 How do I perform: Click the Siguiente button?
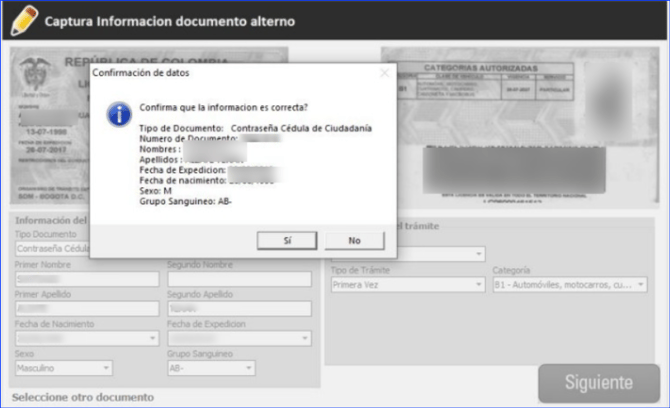point(599,383)
